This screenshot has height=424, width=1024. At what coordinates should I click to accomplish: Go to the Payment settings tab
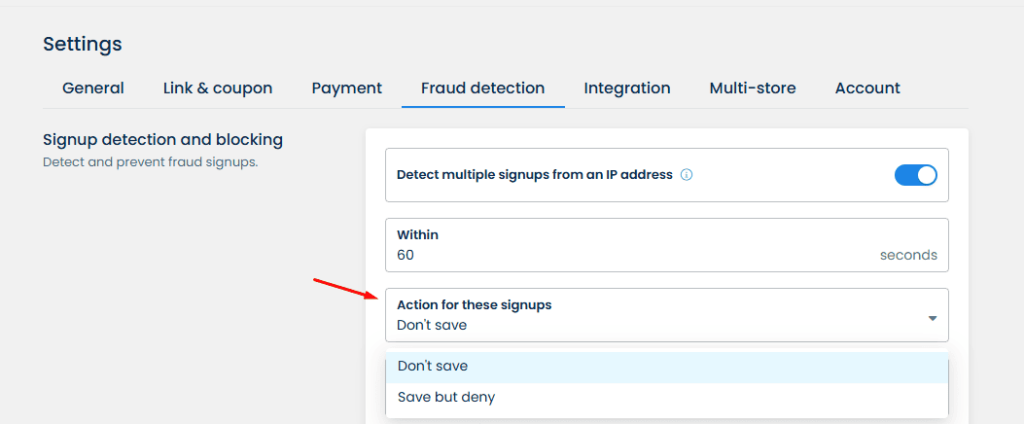click(x=347, y=88)
